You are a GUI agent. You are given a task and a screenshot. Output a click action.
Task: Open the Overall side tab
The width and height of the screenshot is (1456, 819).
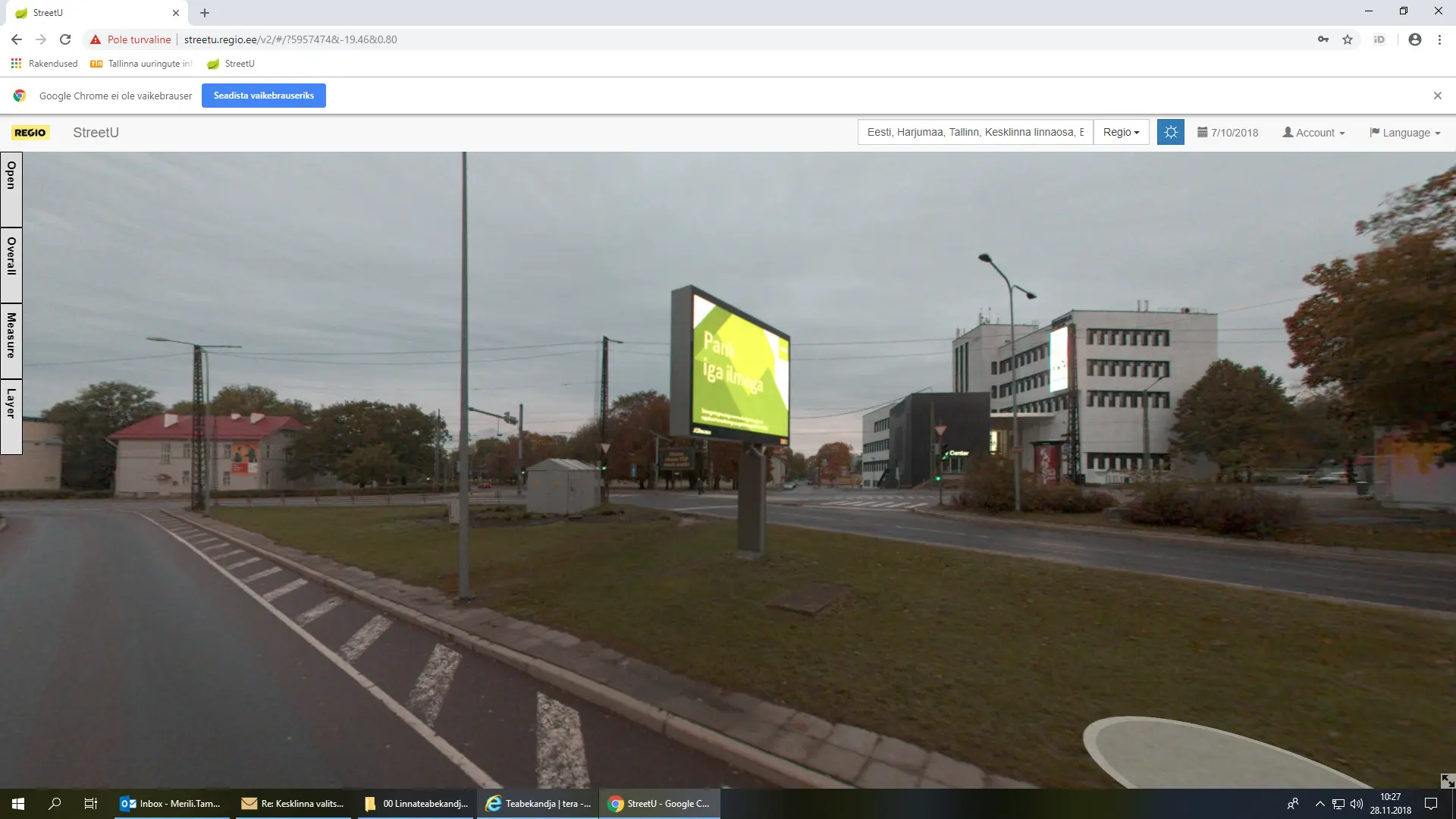click(11, 264)
